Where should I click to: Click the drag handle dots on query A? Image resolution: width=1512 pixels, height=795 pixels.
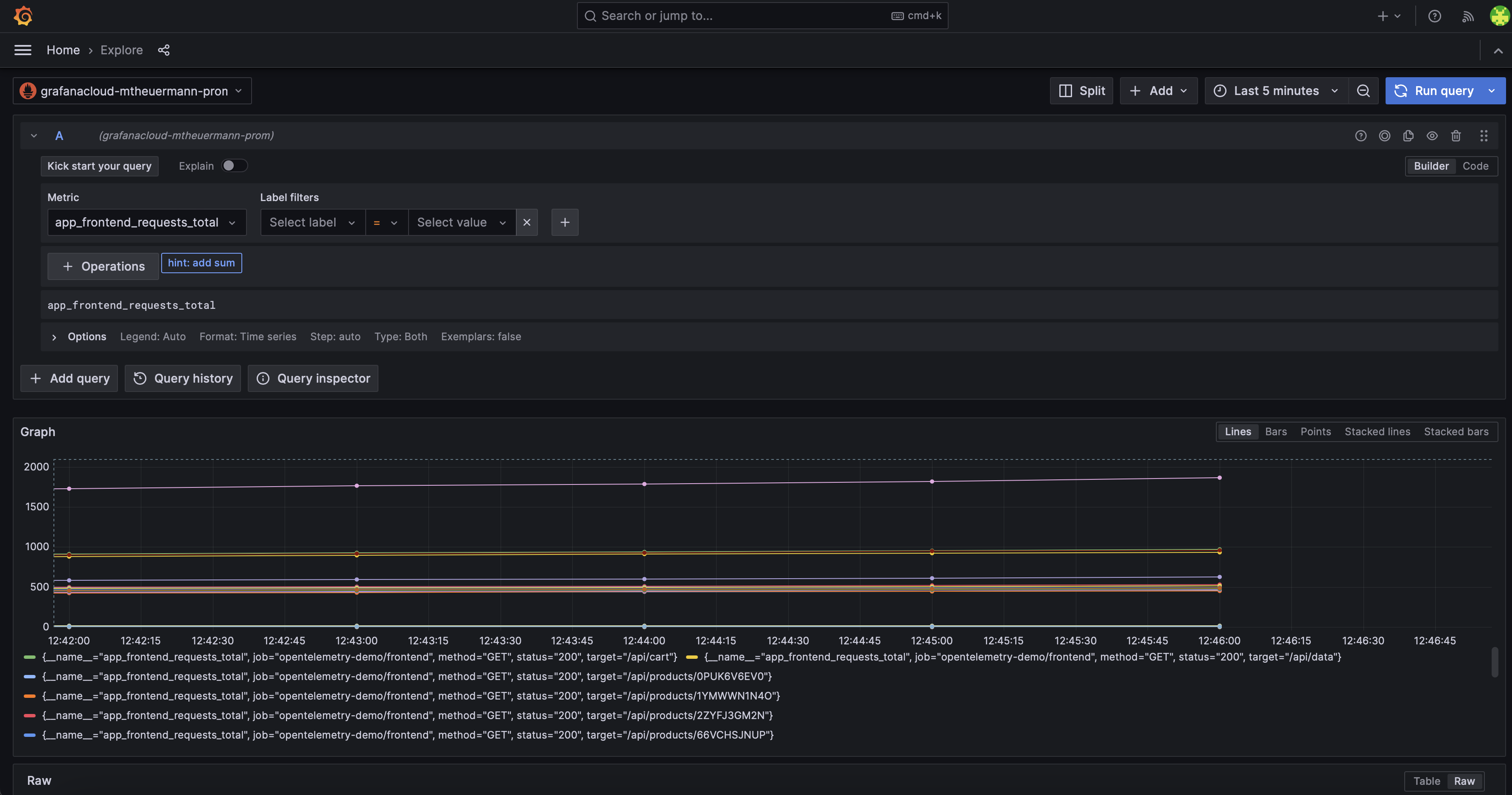tap(1484, 136)
